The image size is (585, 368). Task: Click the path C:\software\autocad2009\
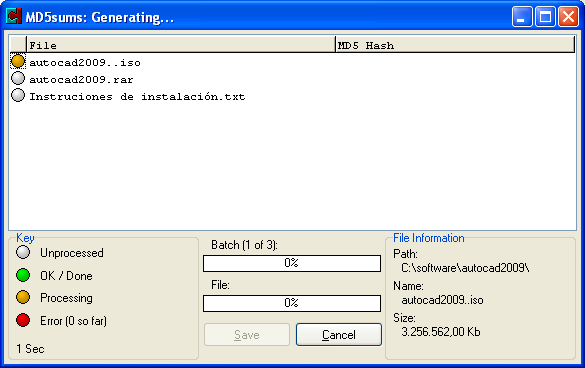pyautogui.click(x=465, y=268)
